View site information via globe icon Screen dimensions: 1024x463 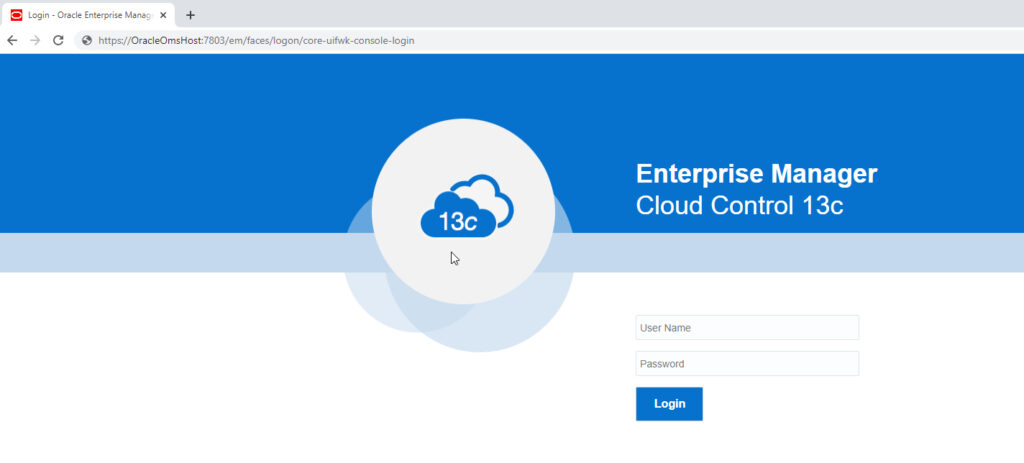click(x=87, y=40)
